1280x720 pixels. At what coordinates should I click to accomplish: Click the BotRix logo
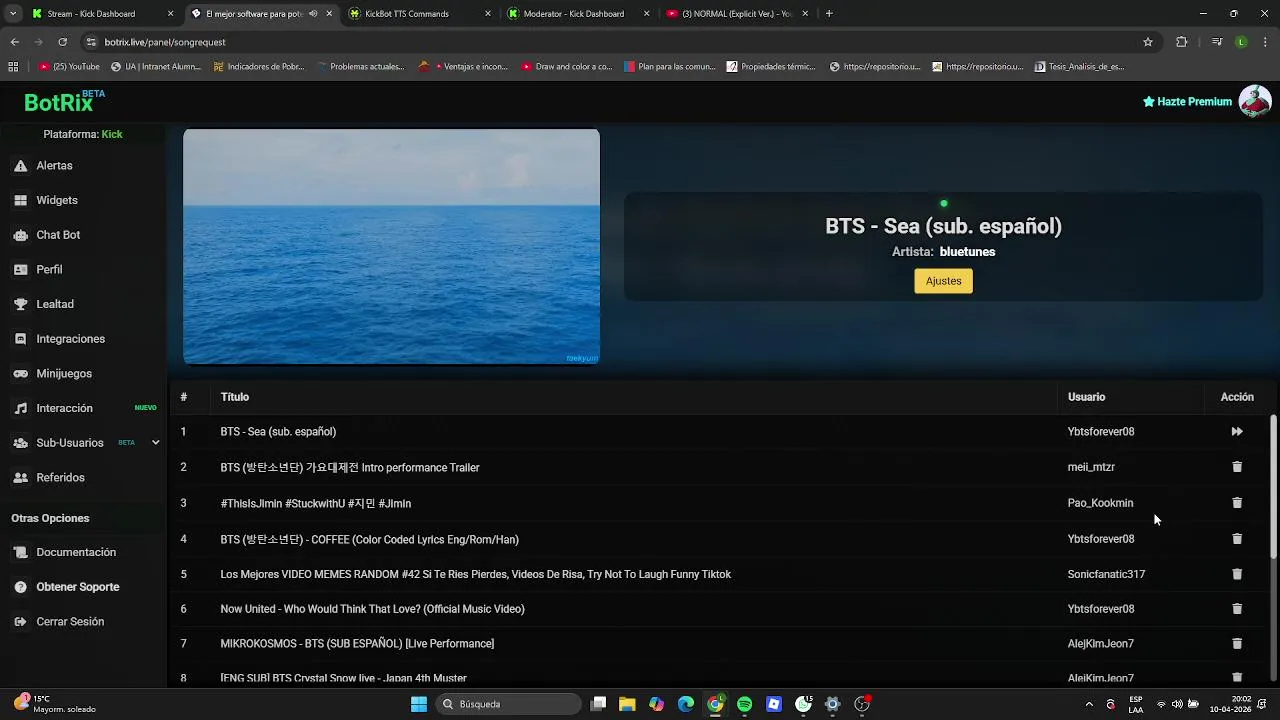click(59, 102)
